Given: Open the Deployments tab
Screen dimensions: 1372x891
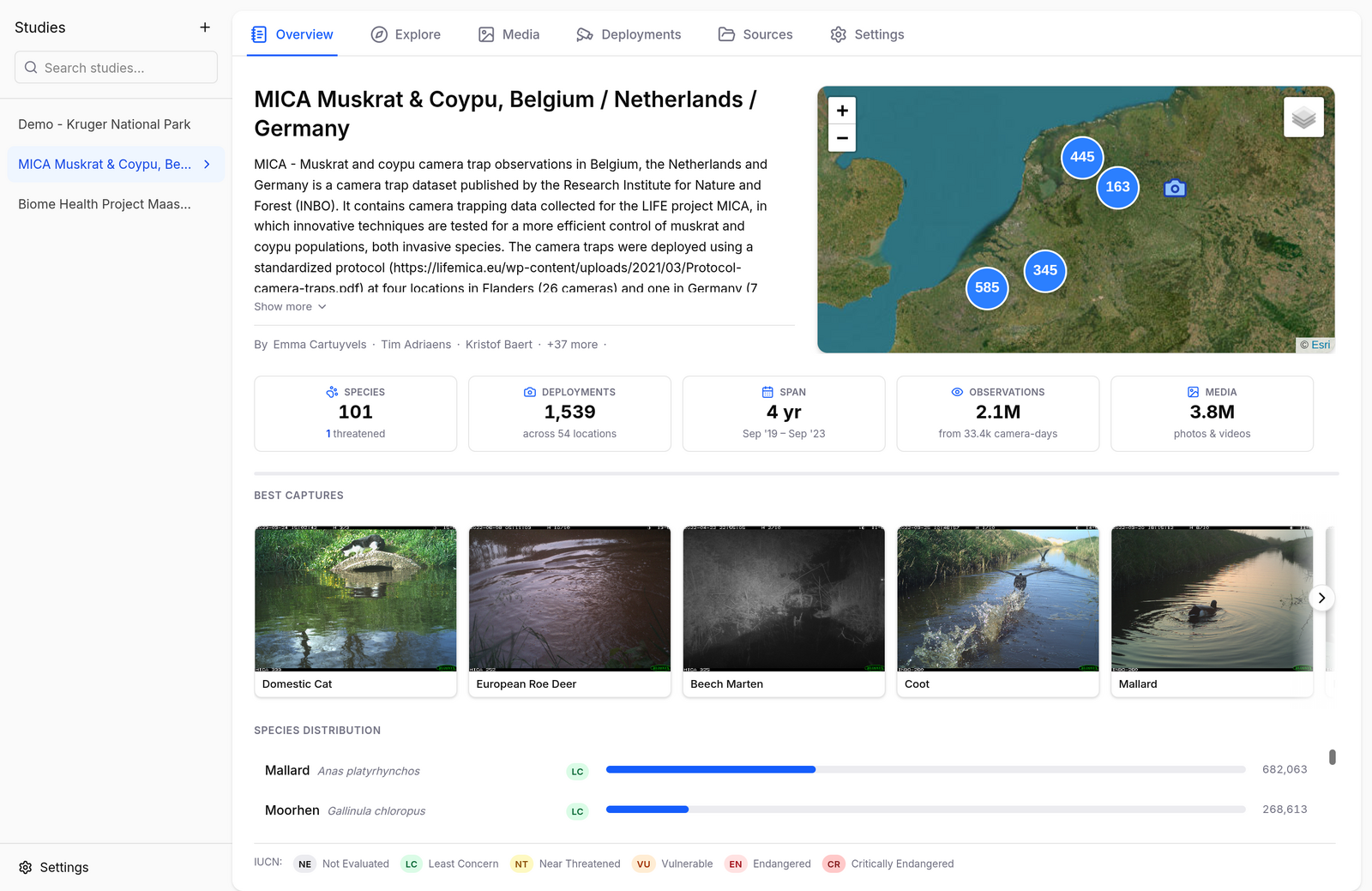Looking at the screenshot, I should pyautogui.click(x=629, y=34).
